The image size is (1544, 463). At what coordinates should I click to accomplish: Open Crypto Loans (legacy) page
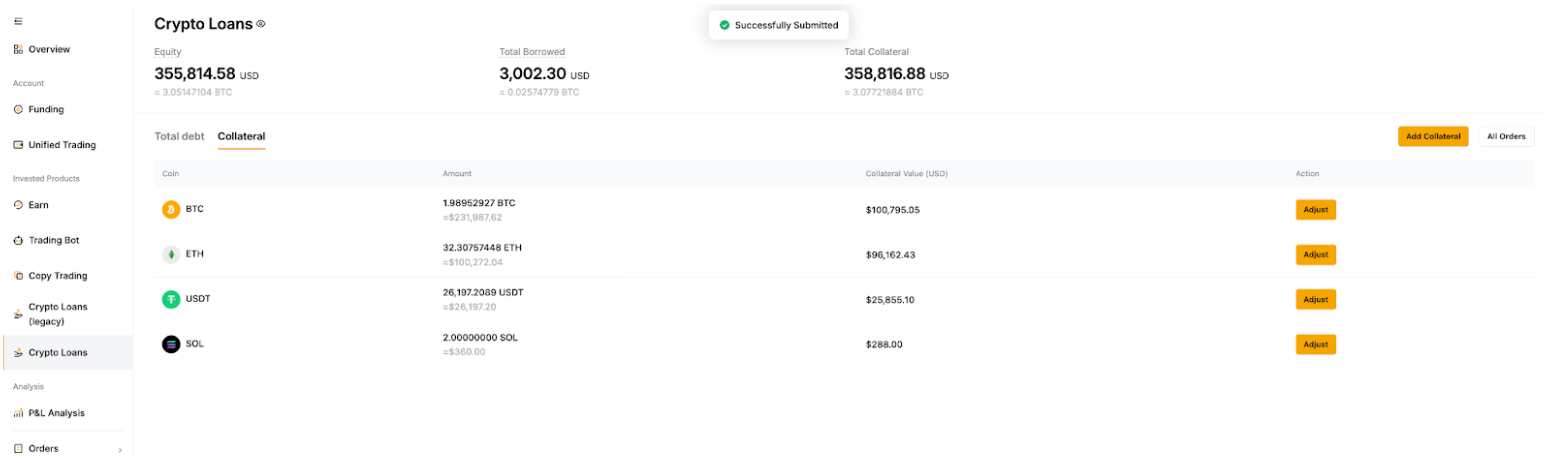59,314
